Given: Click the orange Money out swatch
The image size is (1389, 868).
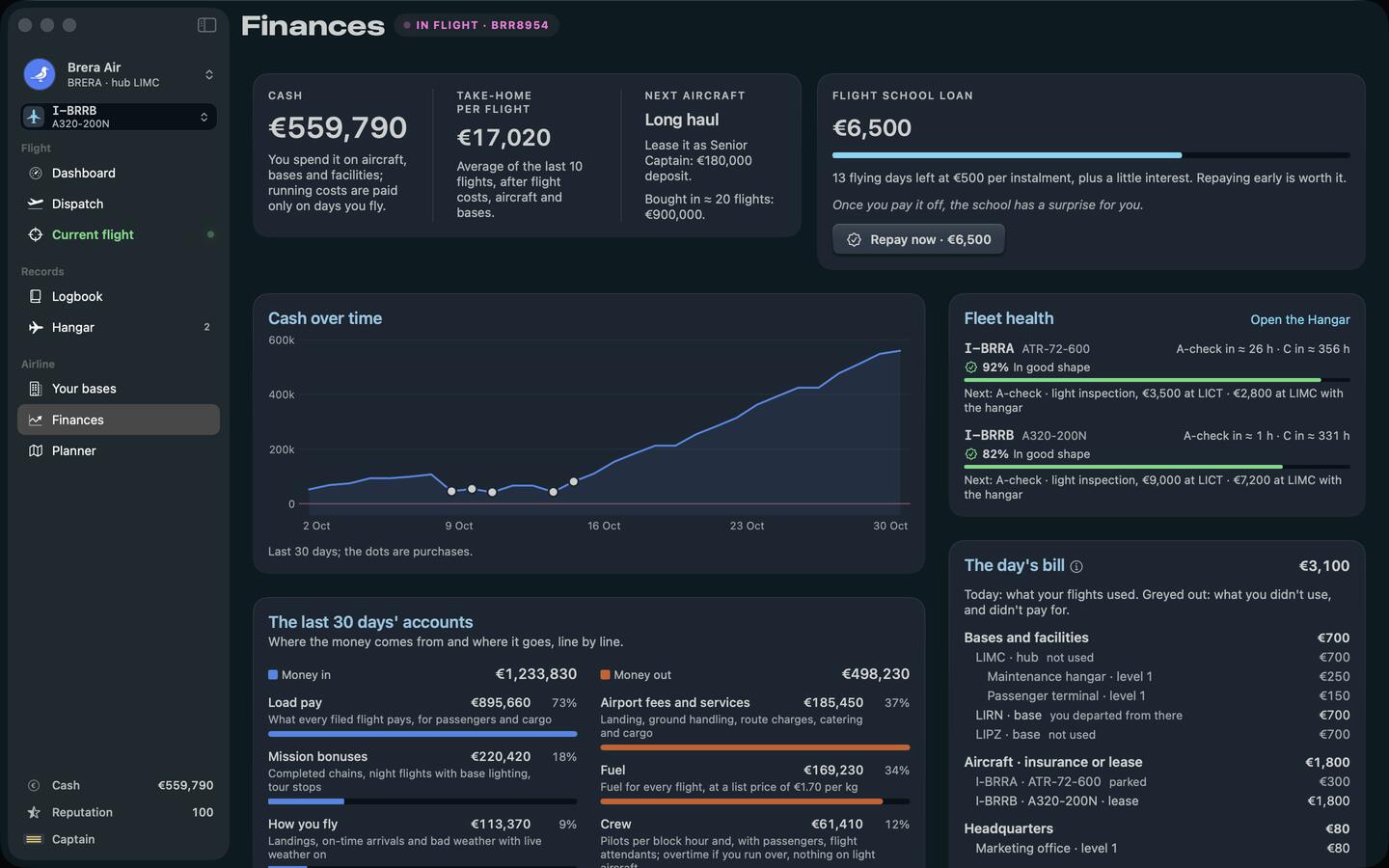Looking at the screenshot, I should (605, 675).
